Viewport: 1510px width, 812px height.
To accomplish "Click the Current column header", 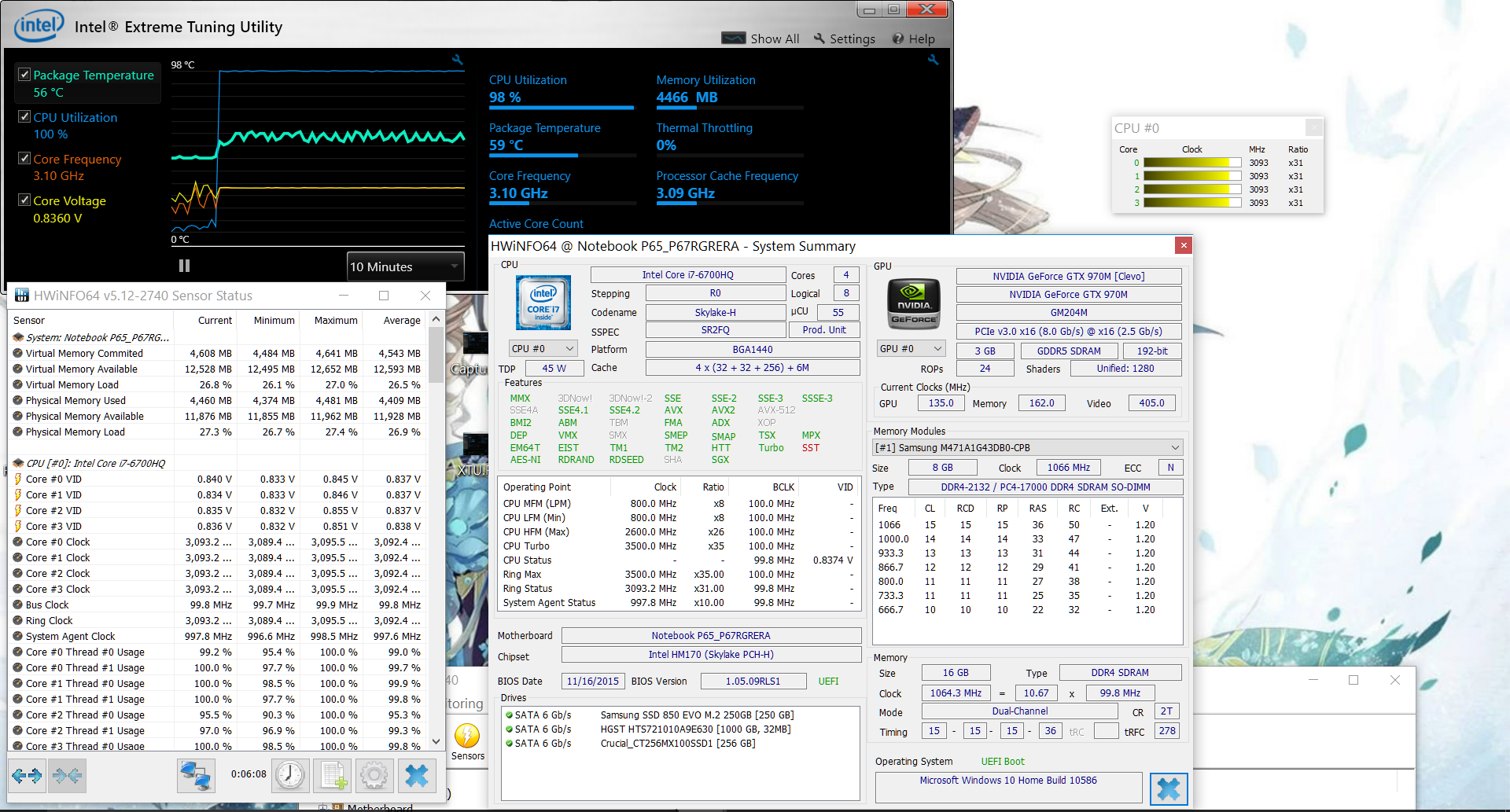I will (205, 320).
